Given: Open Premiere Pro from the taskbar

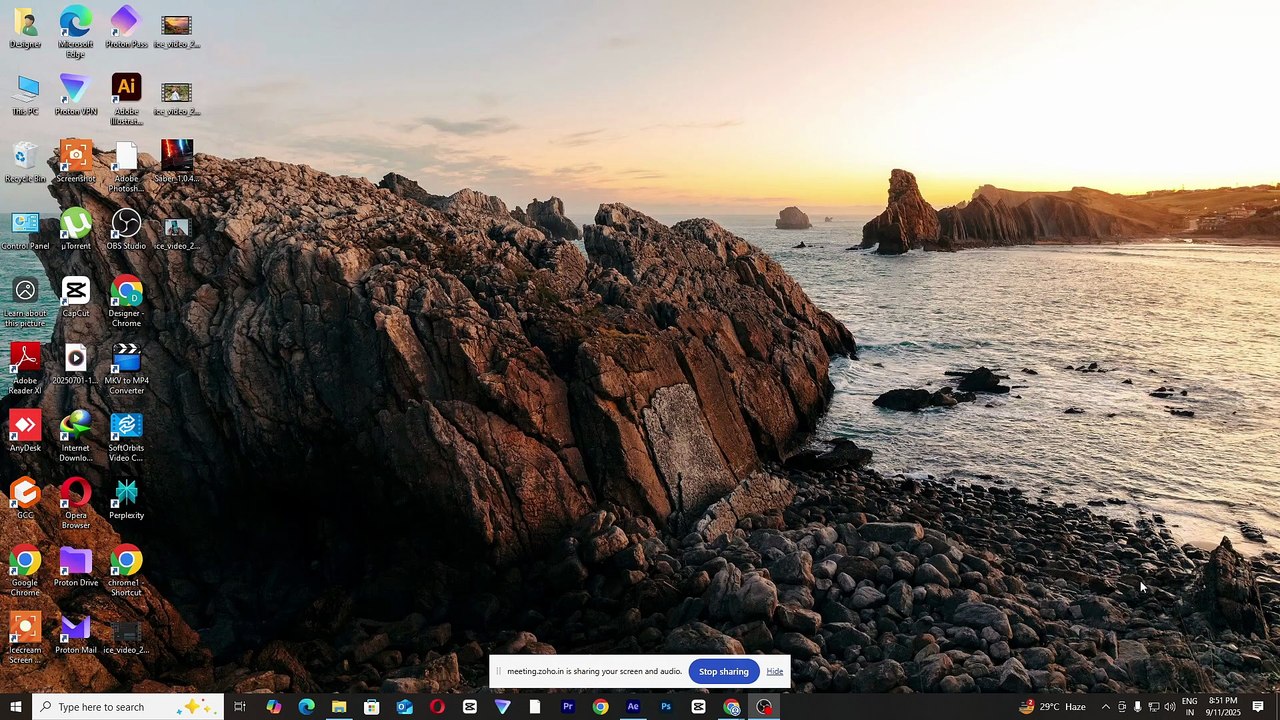Looking at the screenshot, I should pos(567,707).
